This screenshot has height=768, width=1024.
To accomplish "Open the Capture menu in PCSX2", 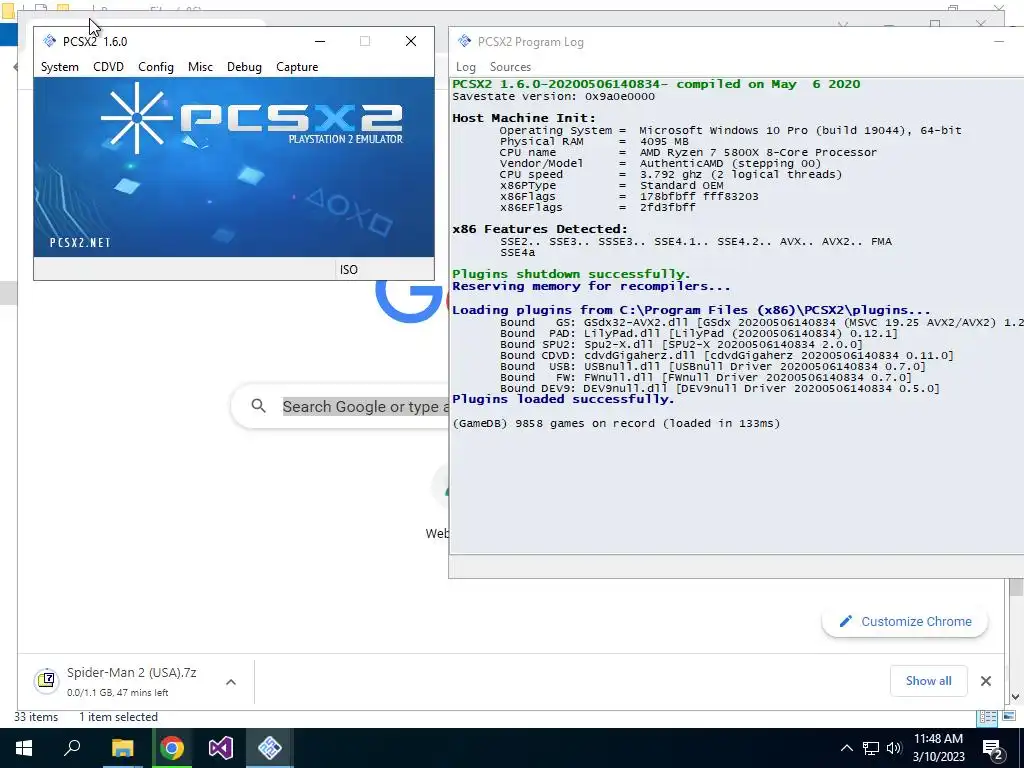I will click(x=297, y=67).
